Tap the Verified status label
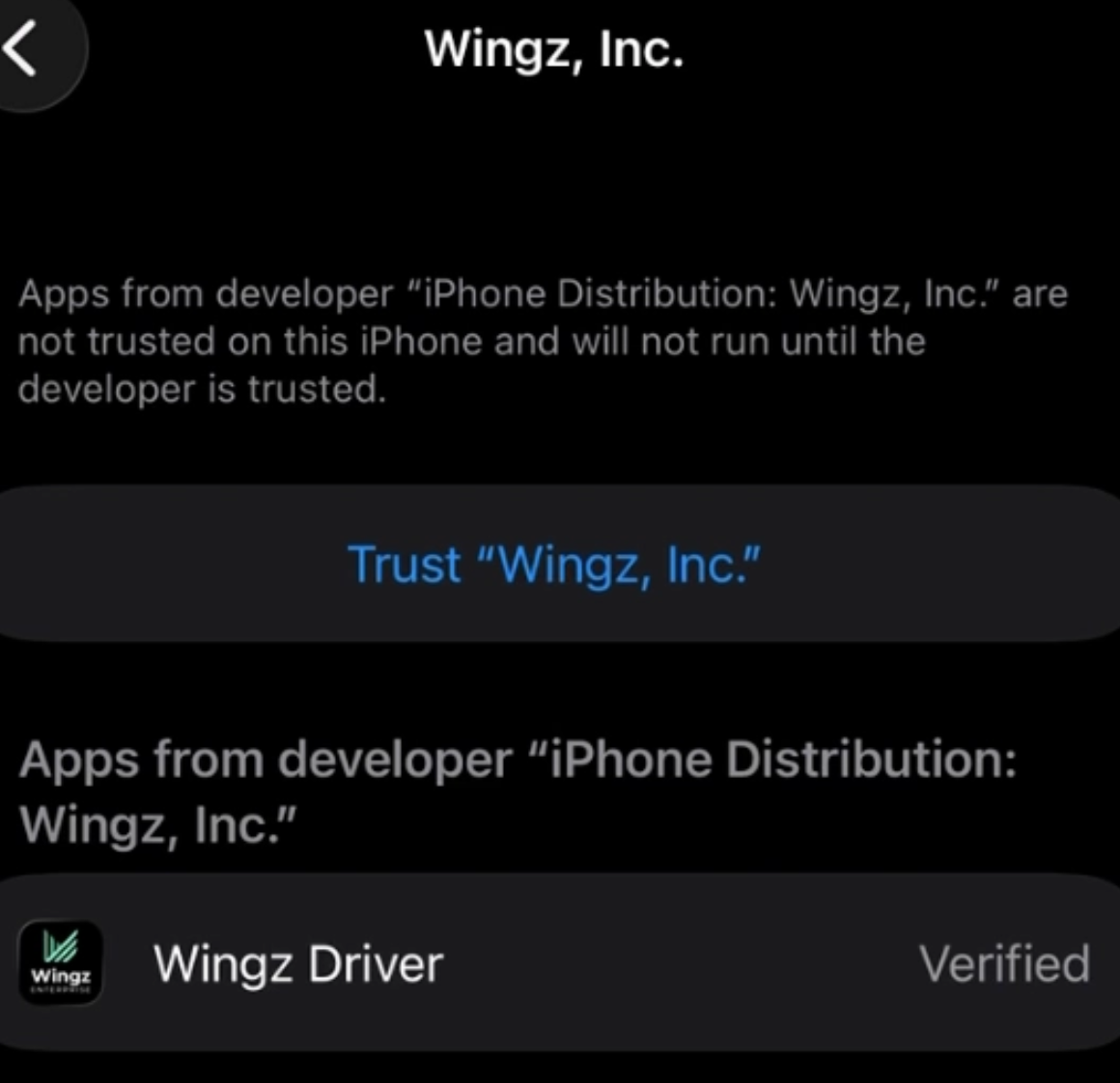 (x=1004, y=963)
